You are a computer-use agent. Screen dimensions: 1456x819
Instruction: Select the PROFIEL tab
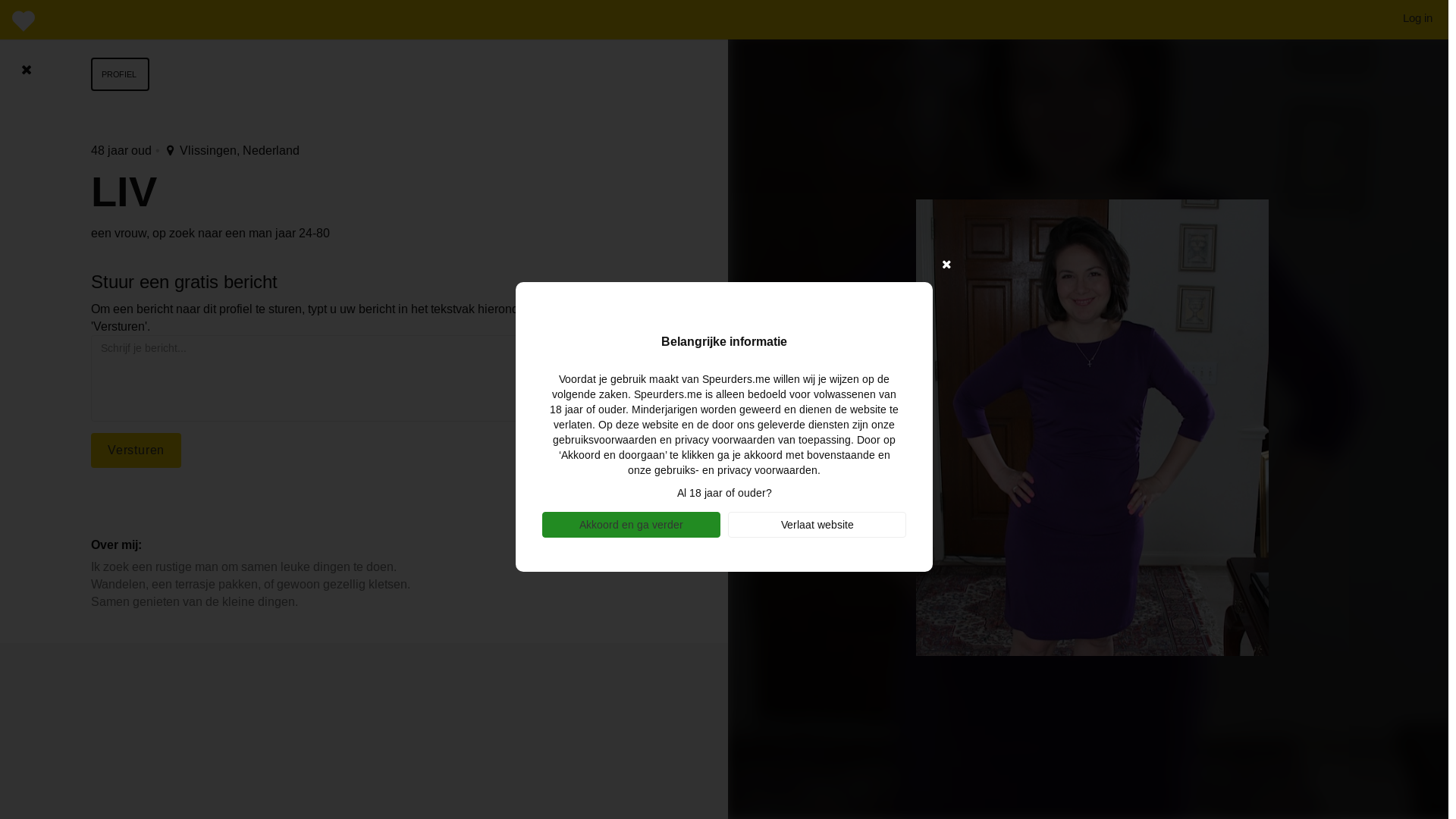(x=120, y=74)
